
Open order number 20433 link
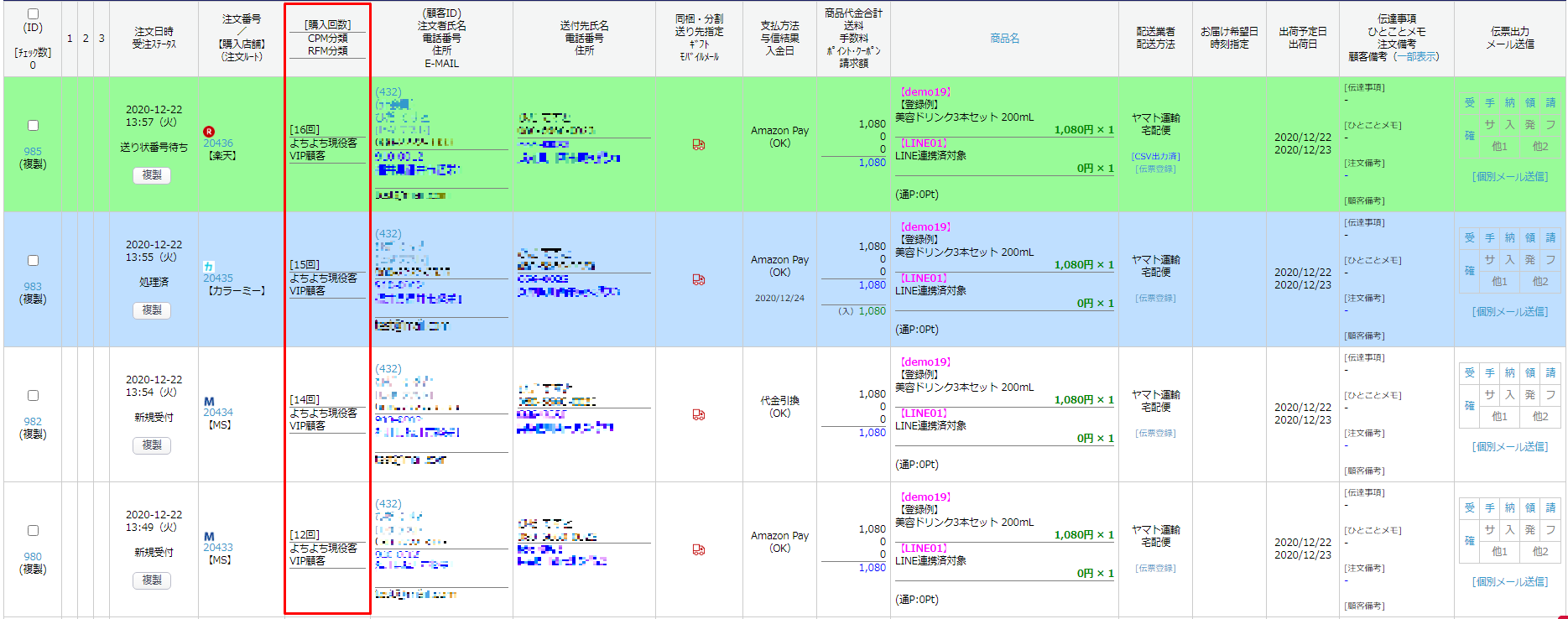coord(218,548)
